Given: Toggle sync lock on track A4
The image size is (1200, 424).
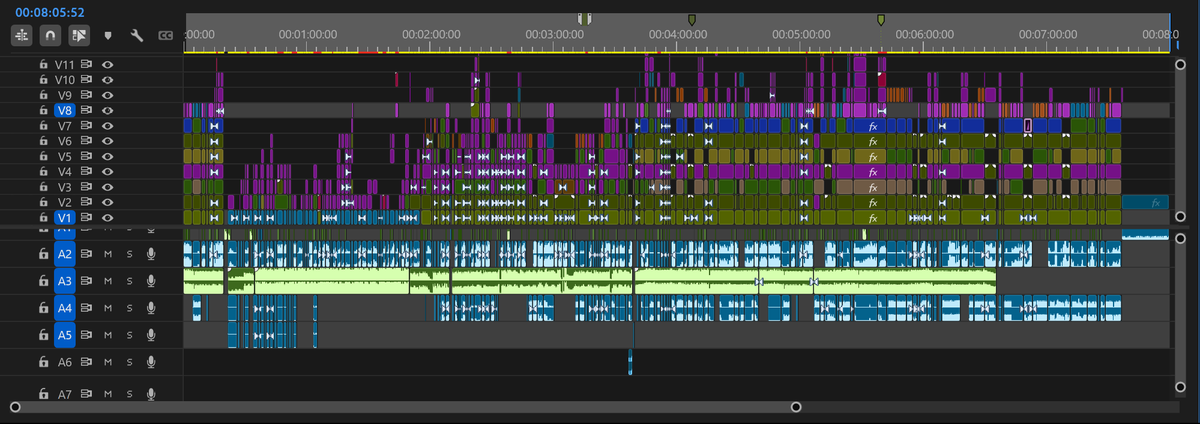Looking at the screenshot, I should coord(88,308).
